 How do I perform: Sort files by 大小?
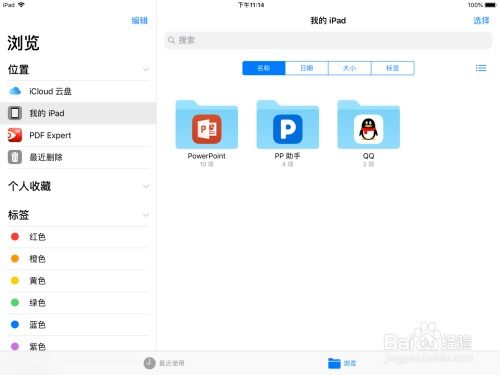click(x=350, y=68)
